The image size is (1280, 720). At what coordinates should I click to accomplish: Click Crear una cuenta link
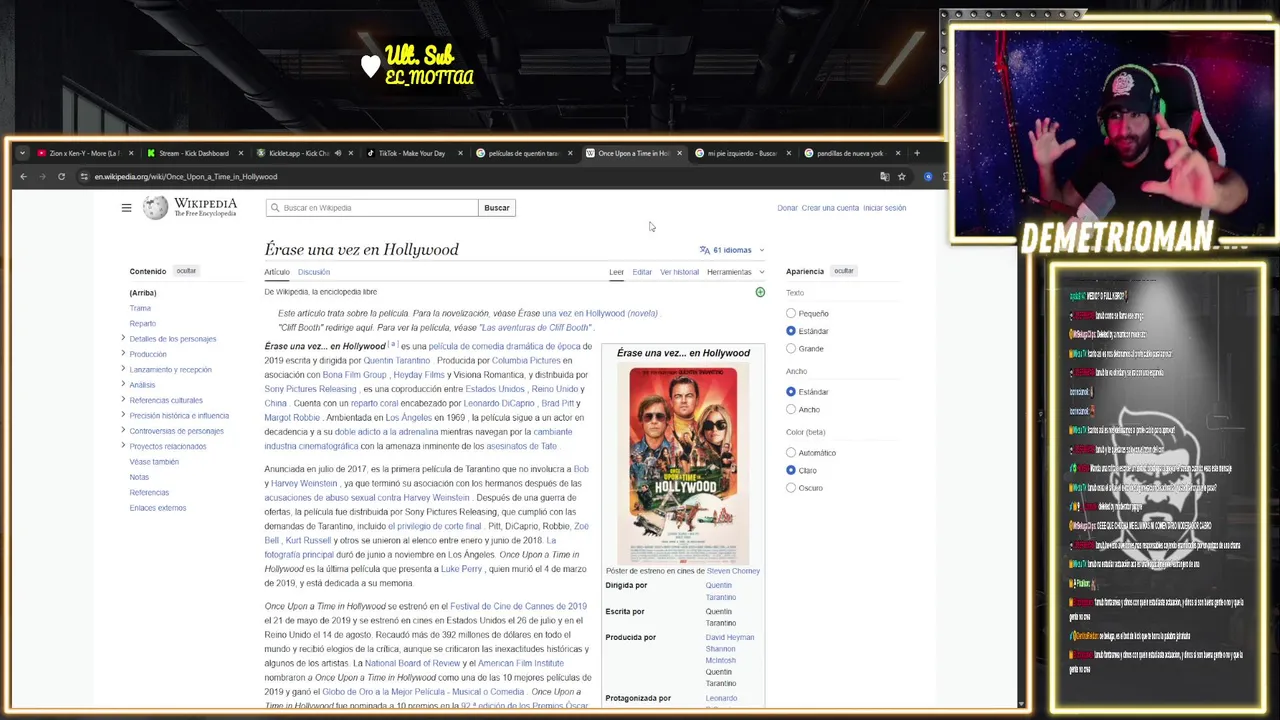(x=830, y=208)
